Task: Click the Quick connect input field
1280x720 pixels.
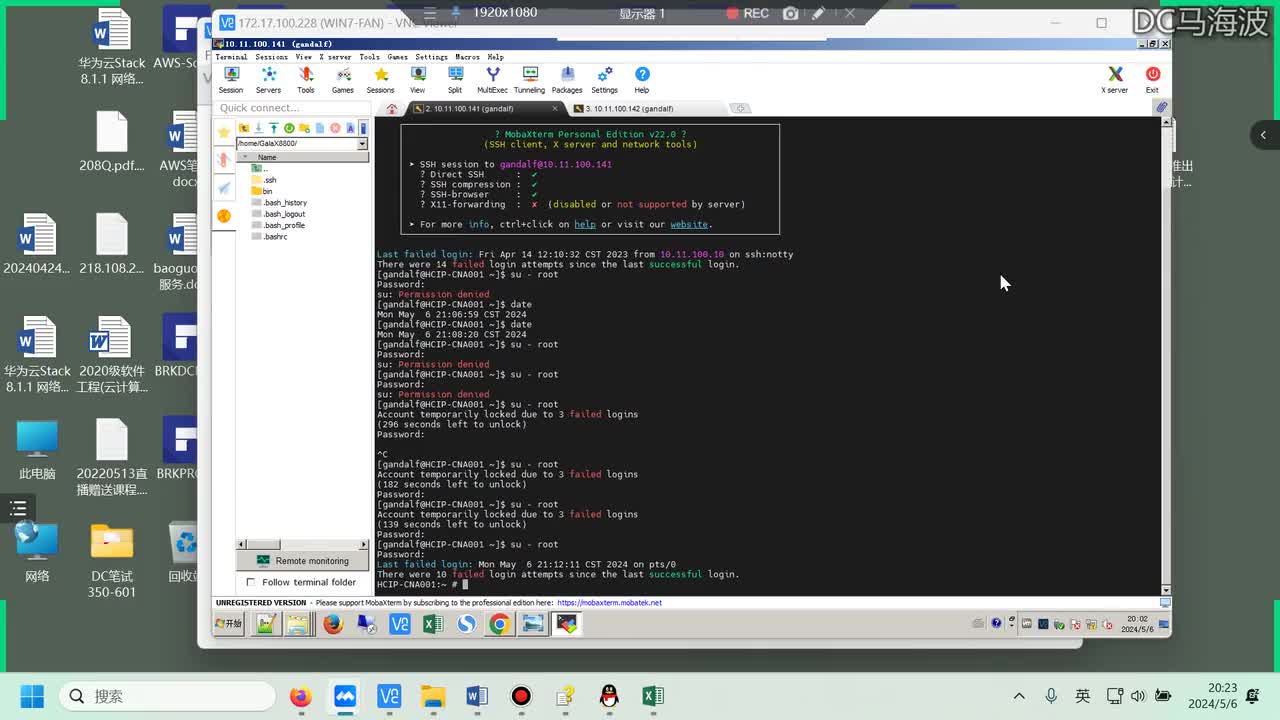Action: 292,108
